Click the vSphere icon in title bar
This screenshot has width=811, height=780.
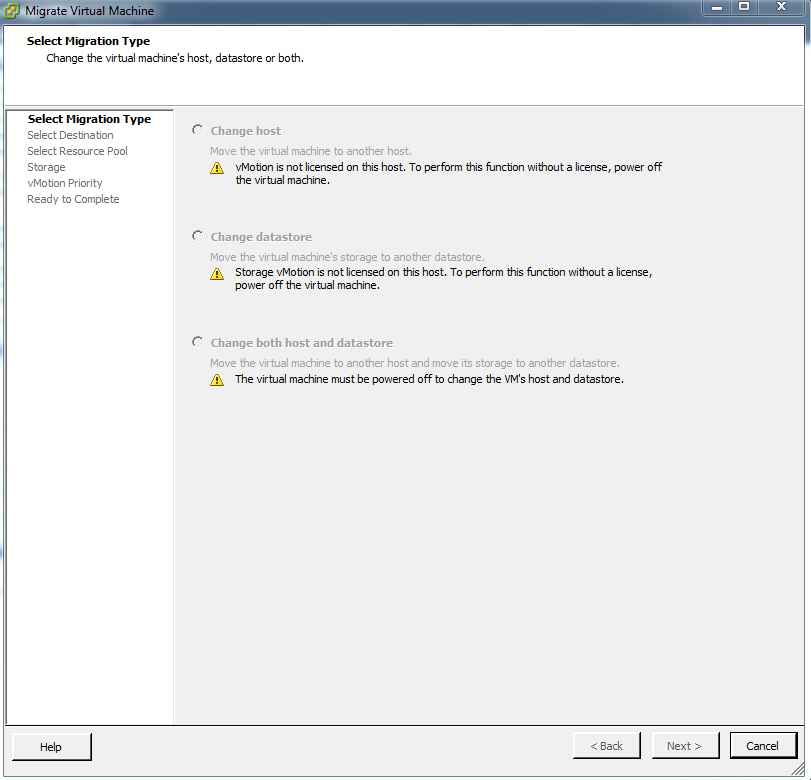click(x=11, y=11)
